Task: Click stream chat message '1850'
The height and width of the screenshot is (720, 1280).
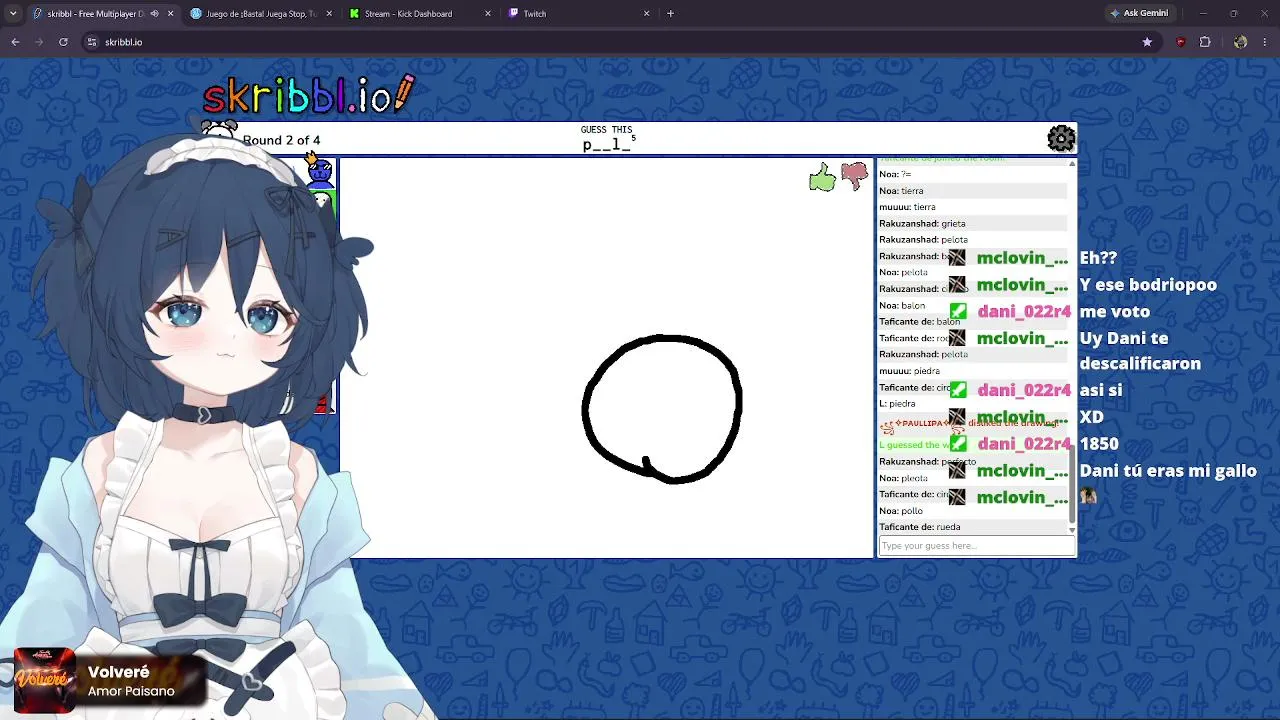Action: 1099,443
